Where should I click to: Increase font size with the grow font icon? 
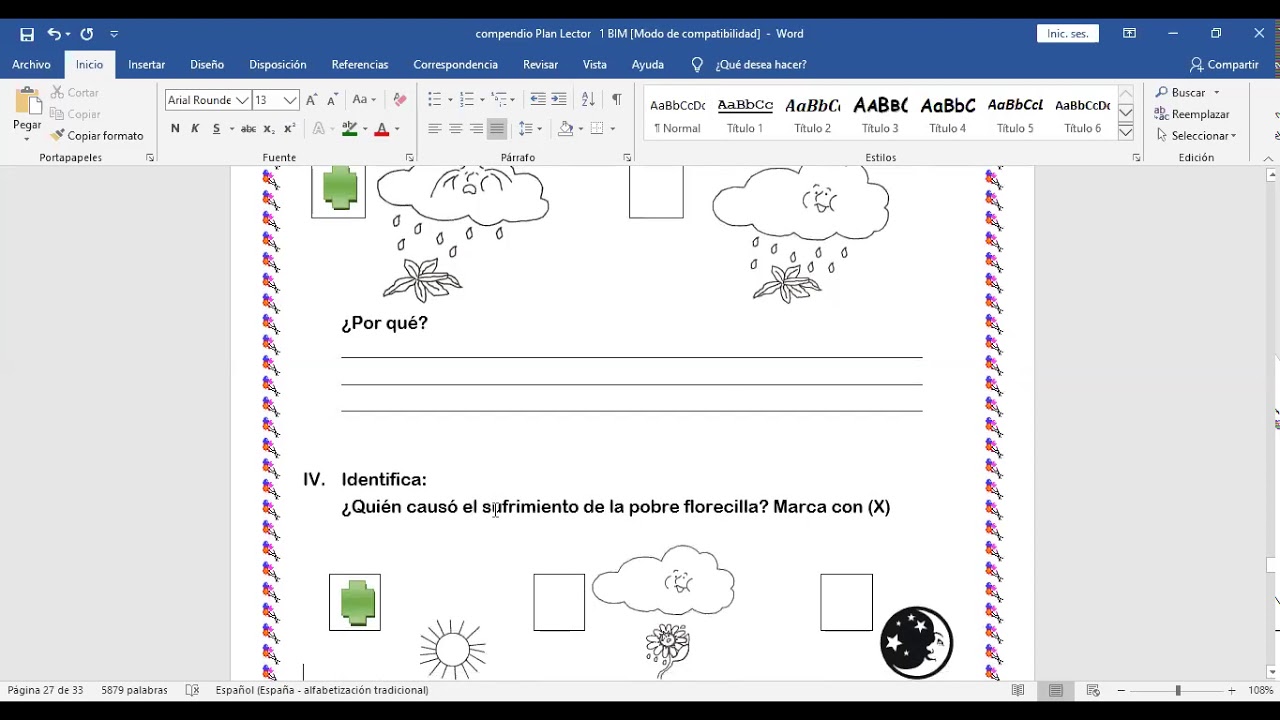pos(312,100)
